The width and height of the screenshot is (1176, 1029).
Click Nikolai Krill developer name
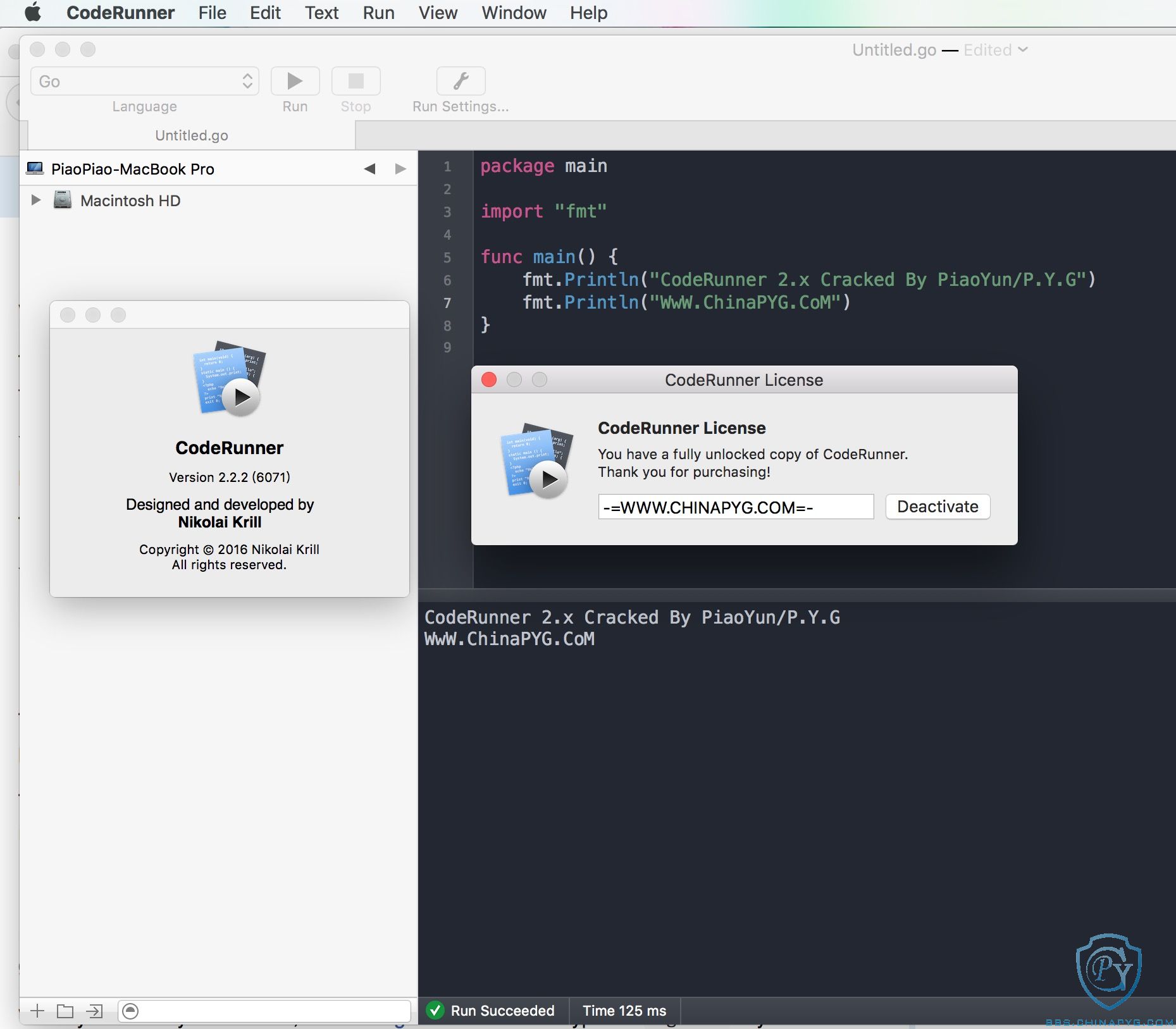(220, 522)
